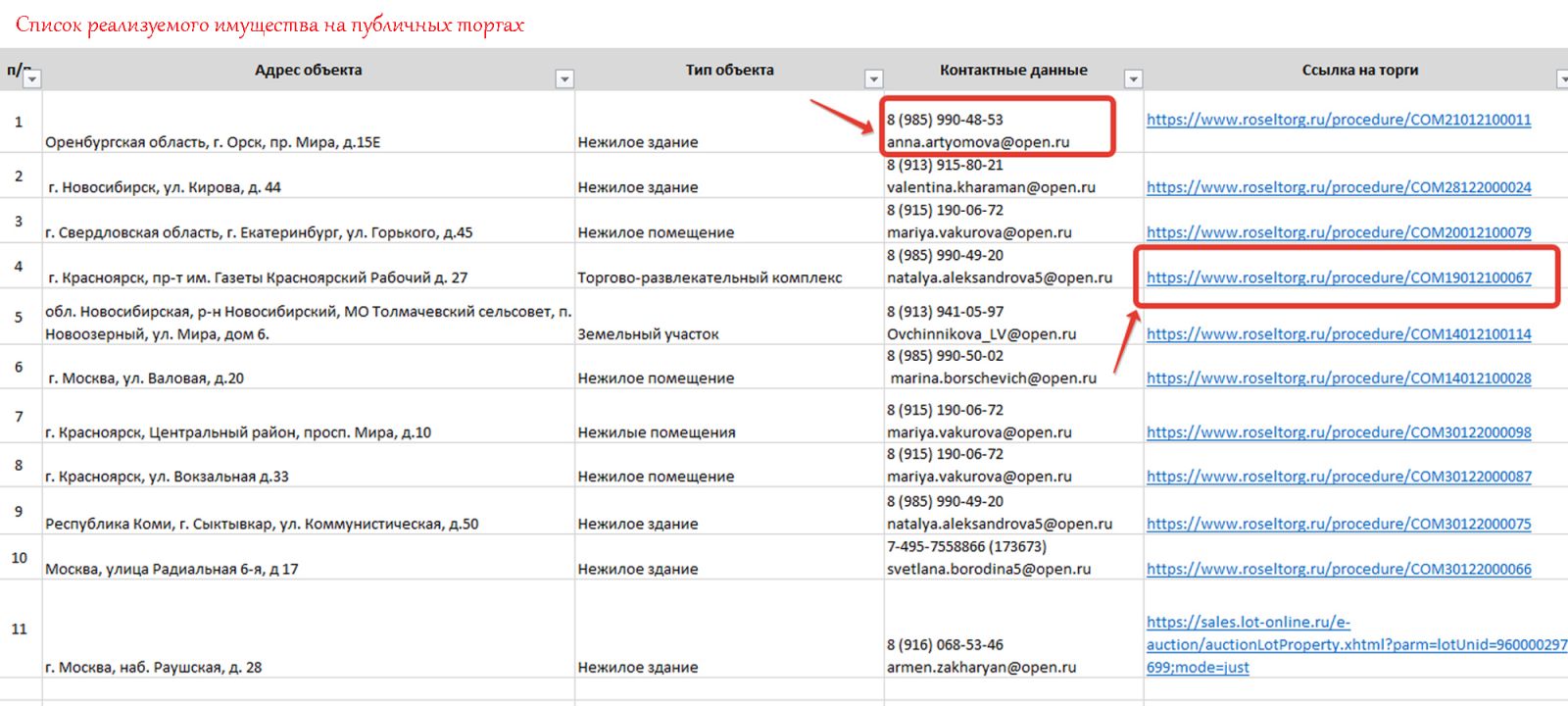Select the Торгово-развлекательный комплекс cell
Image resolution: width=1568 pixels, height=706 pixels.
710,277
